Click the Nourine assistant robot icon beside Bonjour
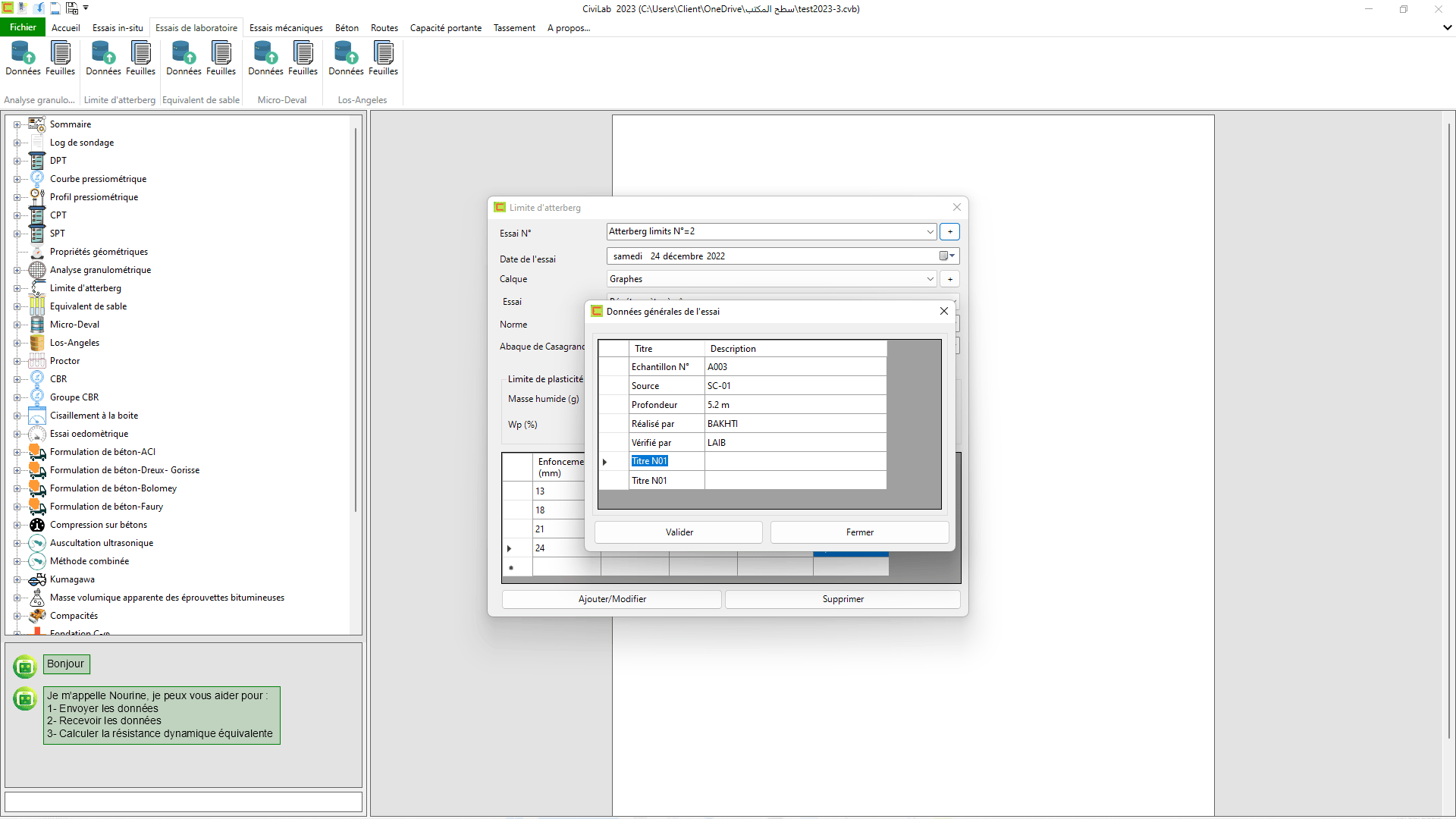Viewport: 1456px width, 819px height. tap(25, 667)
